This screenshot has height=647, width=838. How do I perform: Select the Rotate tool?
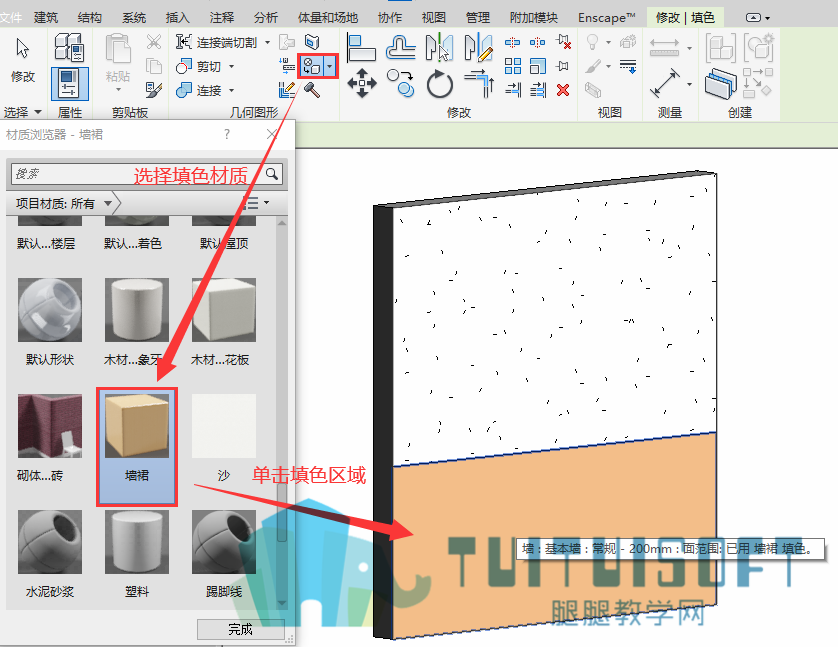[x=439, y=84]
